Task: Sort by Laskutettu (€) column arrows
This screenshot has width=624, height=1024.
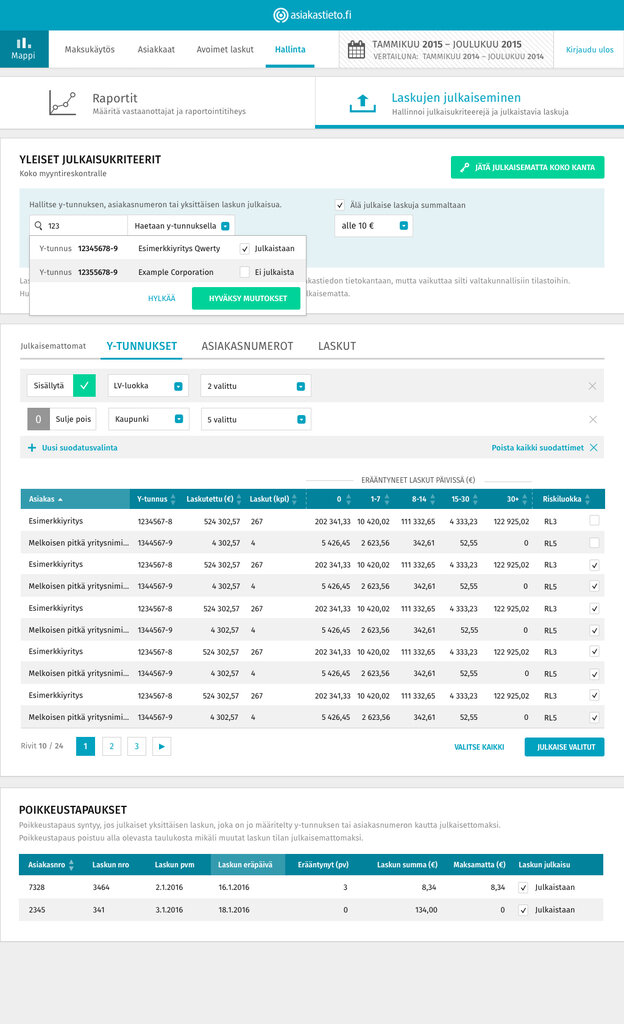Action: click(239, 499)
